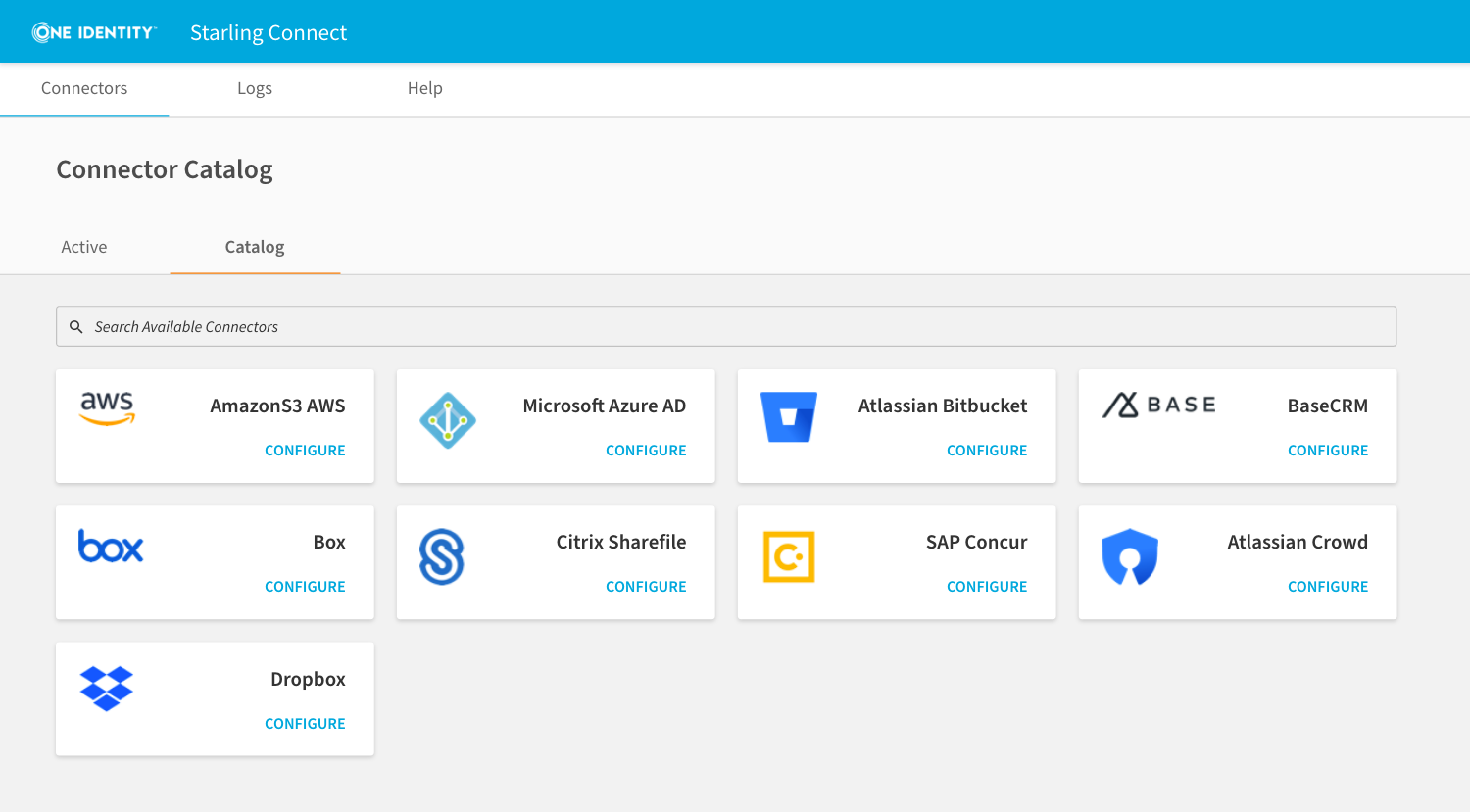This screenshot has width=1470, height=812.
Task: Open the Help tab
Action: click(x=425, y=88)
